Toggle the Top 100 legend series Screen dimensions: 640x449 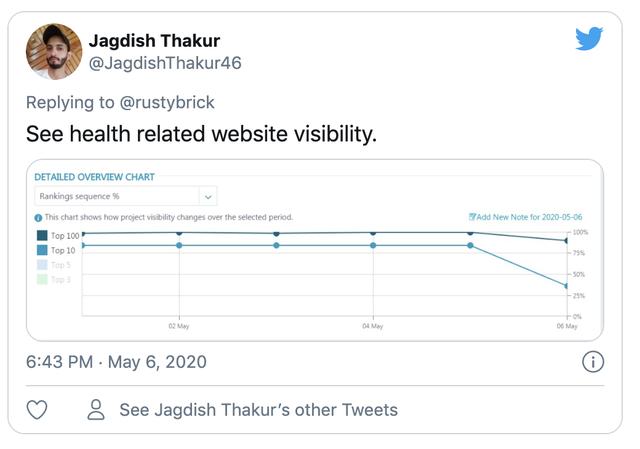[58, 236]
